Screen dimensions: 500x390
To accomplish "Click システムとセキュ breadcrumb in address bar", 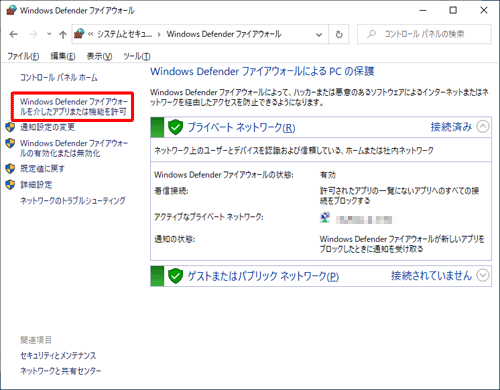I will [124, 34].
